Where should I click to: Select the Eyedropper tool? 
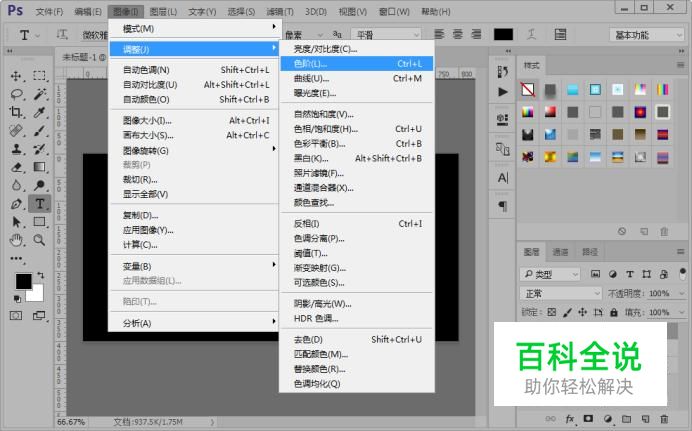pyautogui.click(x=40, y=112)
